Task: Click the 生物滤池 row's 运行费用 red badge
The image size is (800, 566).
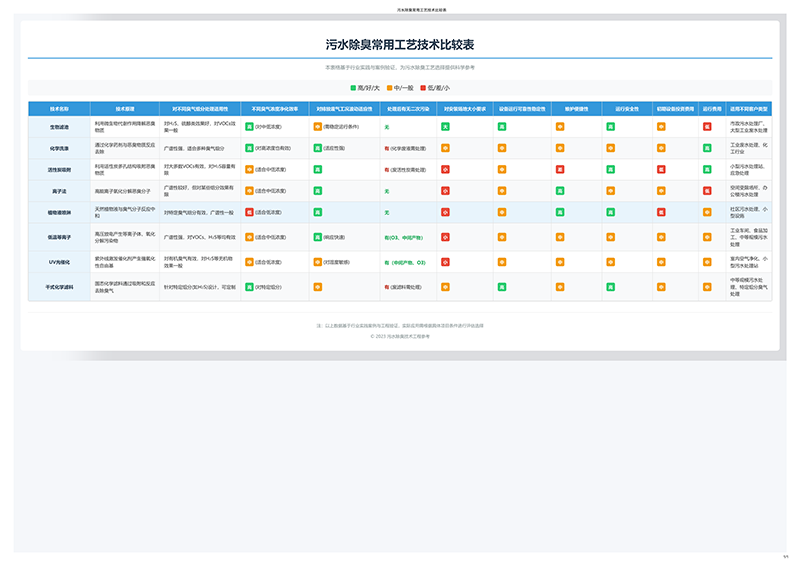Action: pos(707,127)
